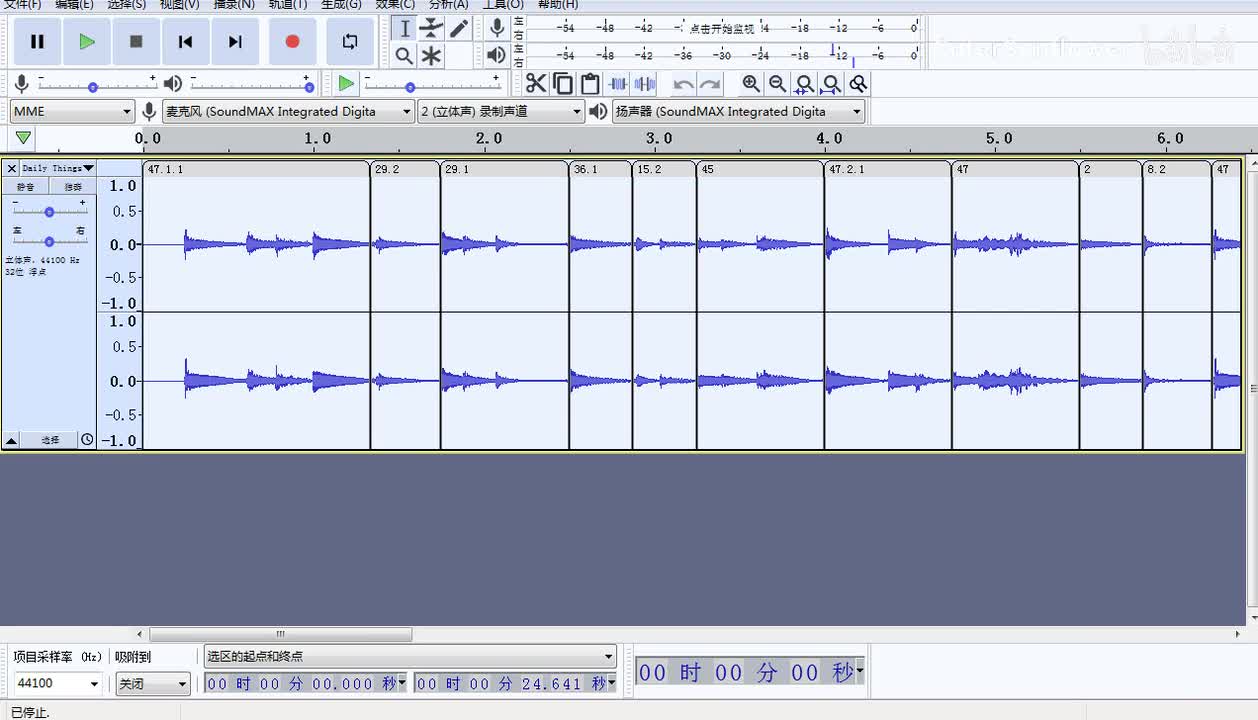Open the 44100 project sample rate dropdown
The height and width of the screenshot is (720, 1258).
click(x=57, y=684)
